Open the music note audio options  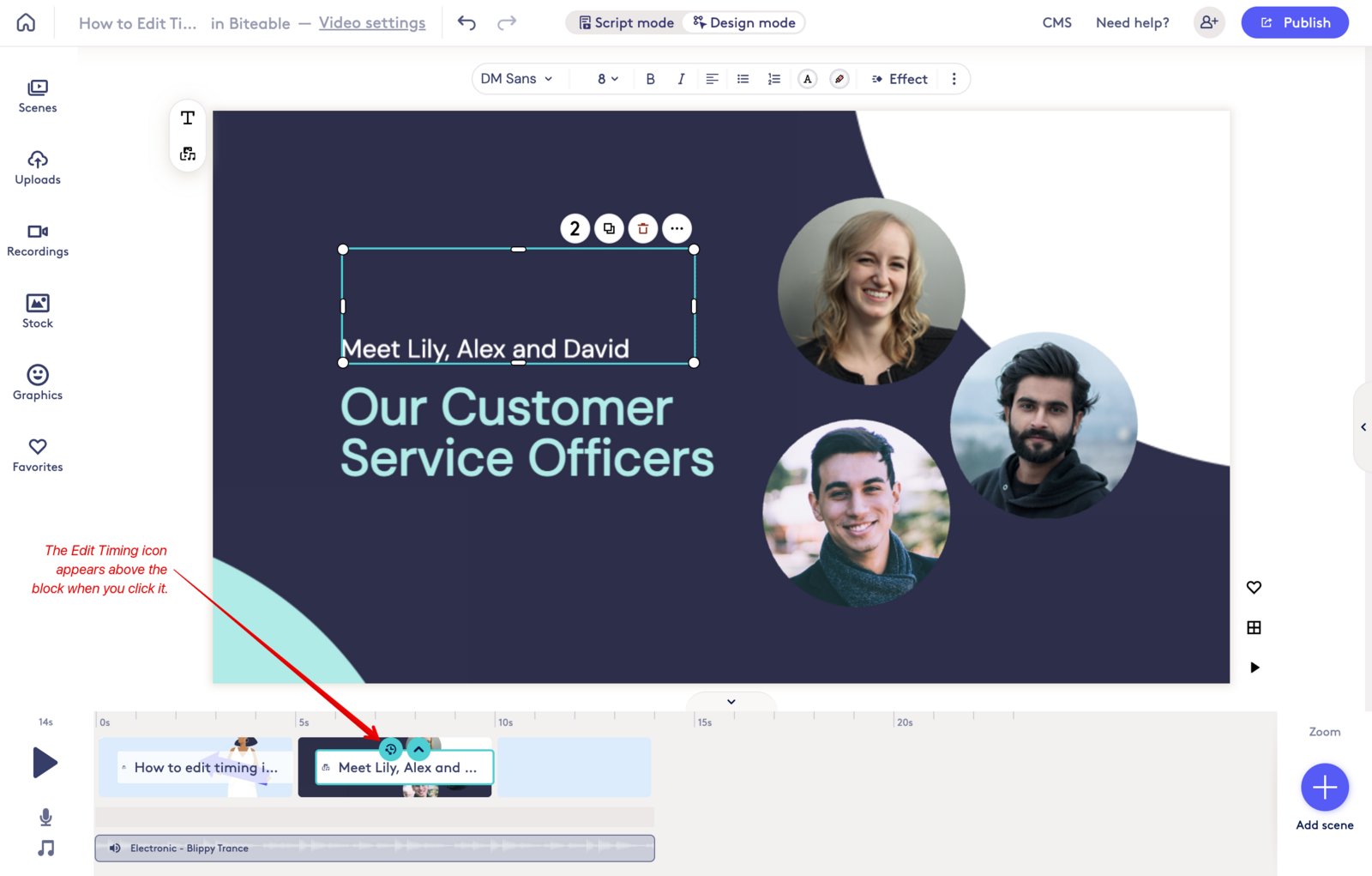(46, 848)
